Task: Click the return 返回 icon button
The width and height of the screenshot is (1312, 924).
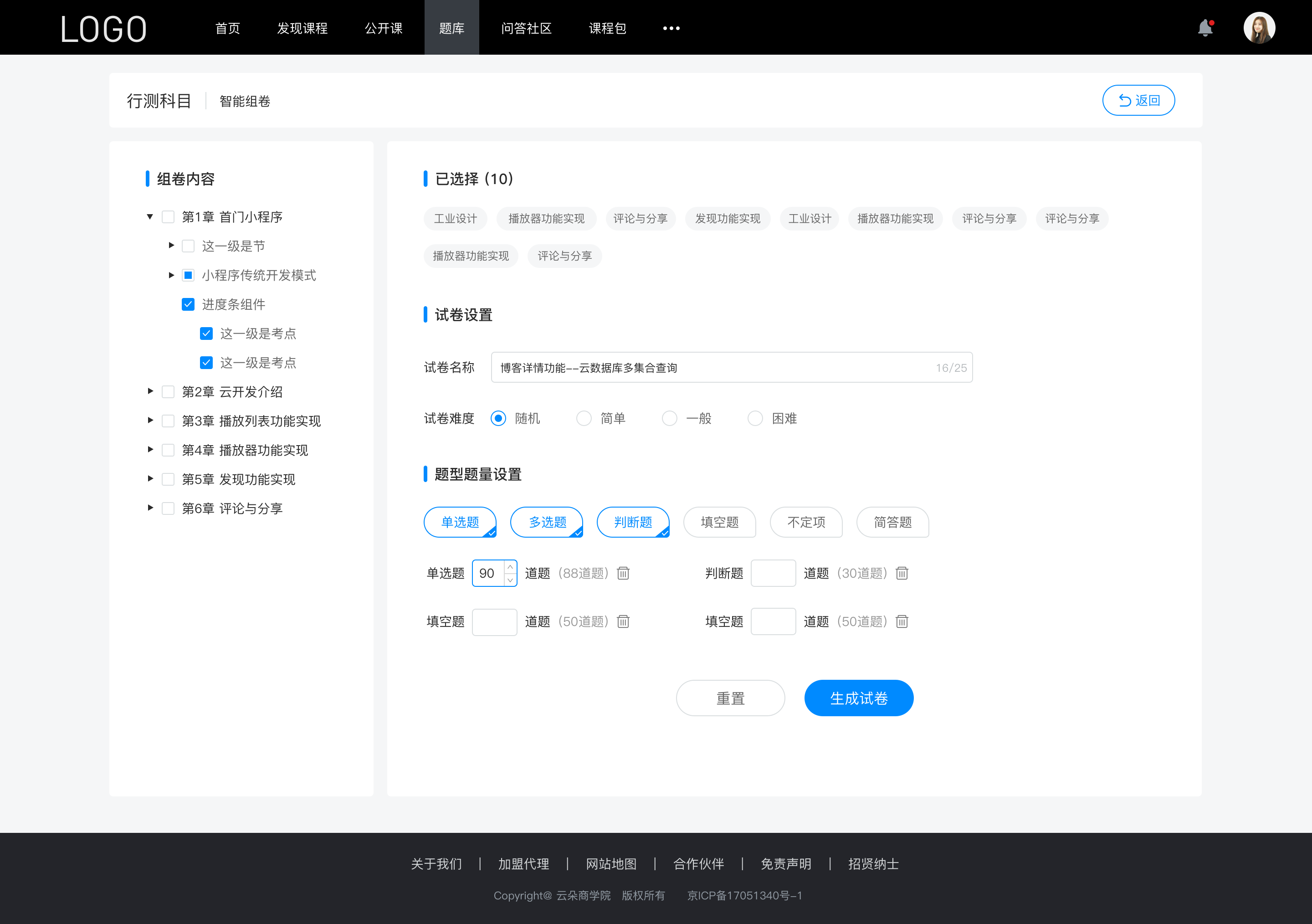Action: (x=1139, y=99)
